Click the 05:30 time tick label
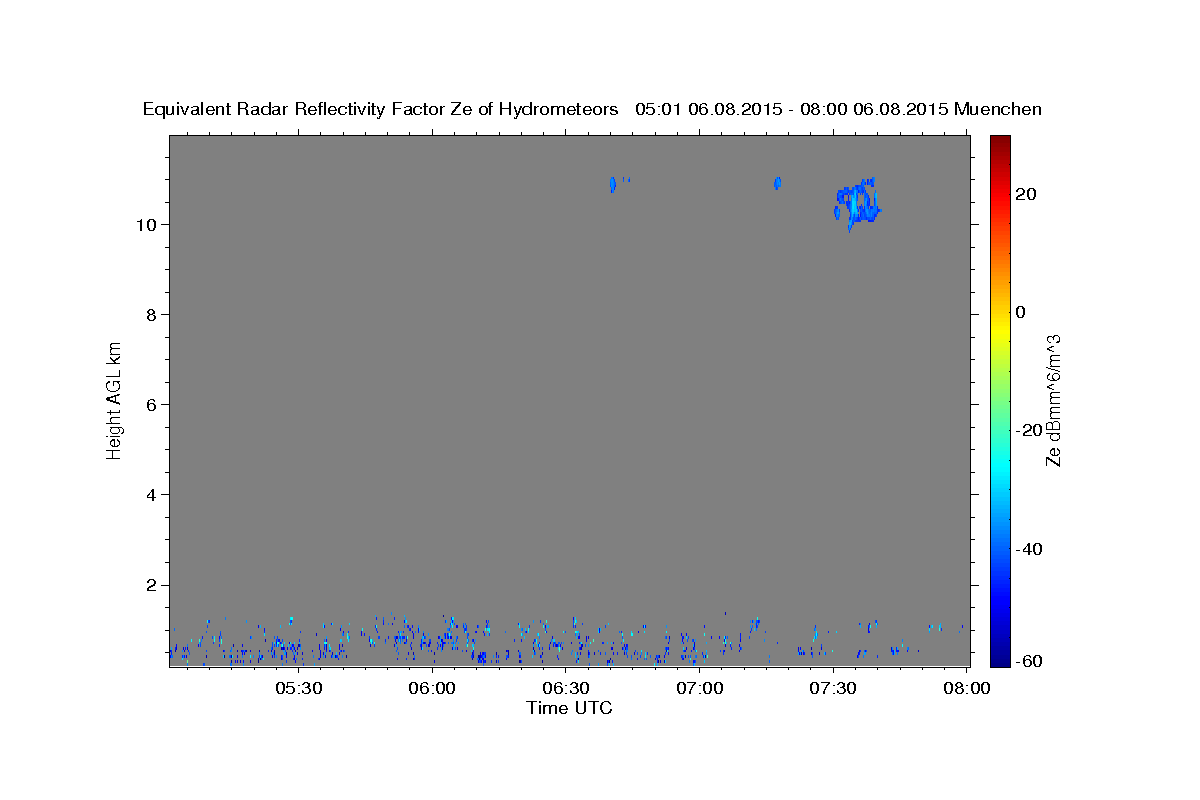 (x=298, y=689)
